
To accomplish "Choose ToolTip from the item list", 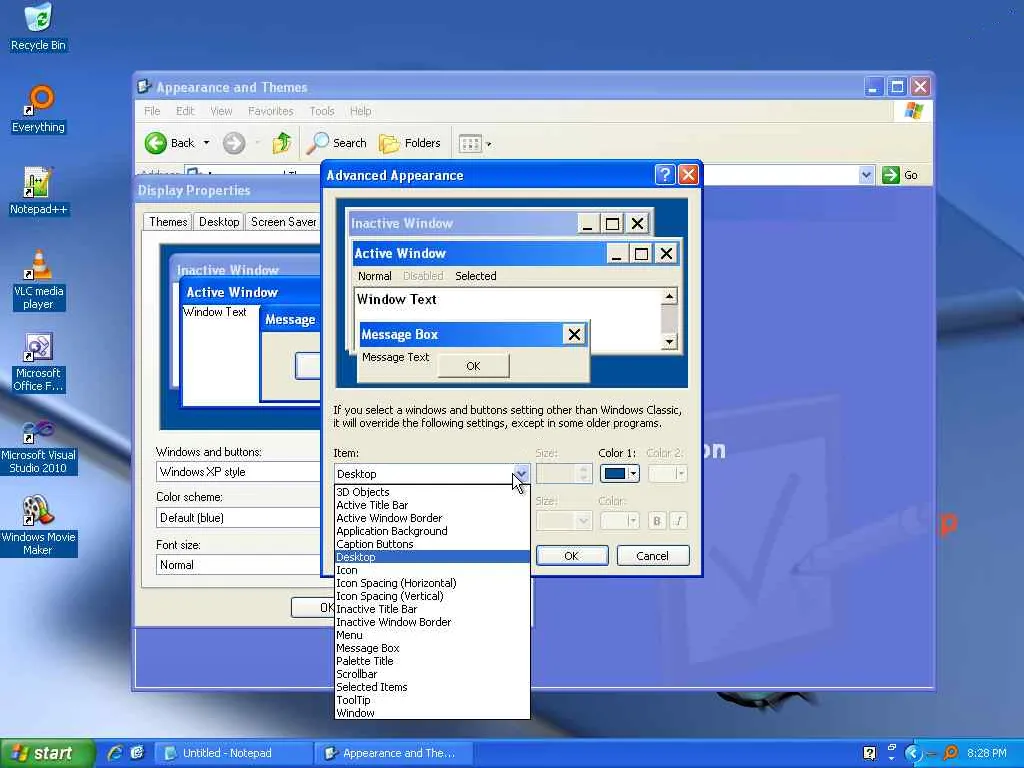I will click(432, 700).
